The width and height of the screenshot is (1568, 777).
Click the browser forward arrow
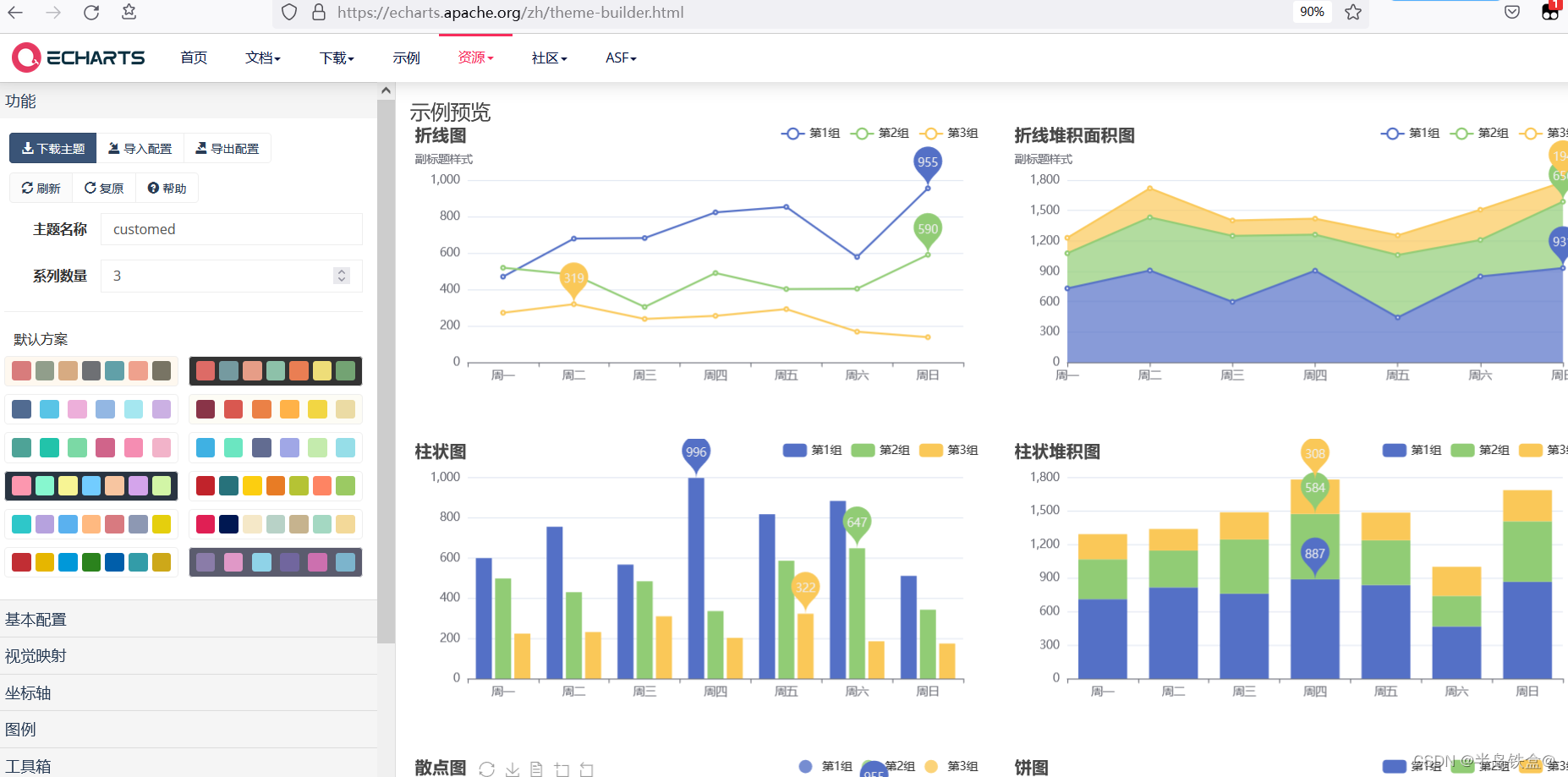pos(53,13)
